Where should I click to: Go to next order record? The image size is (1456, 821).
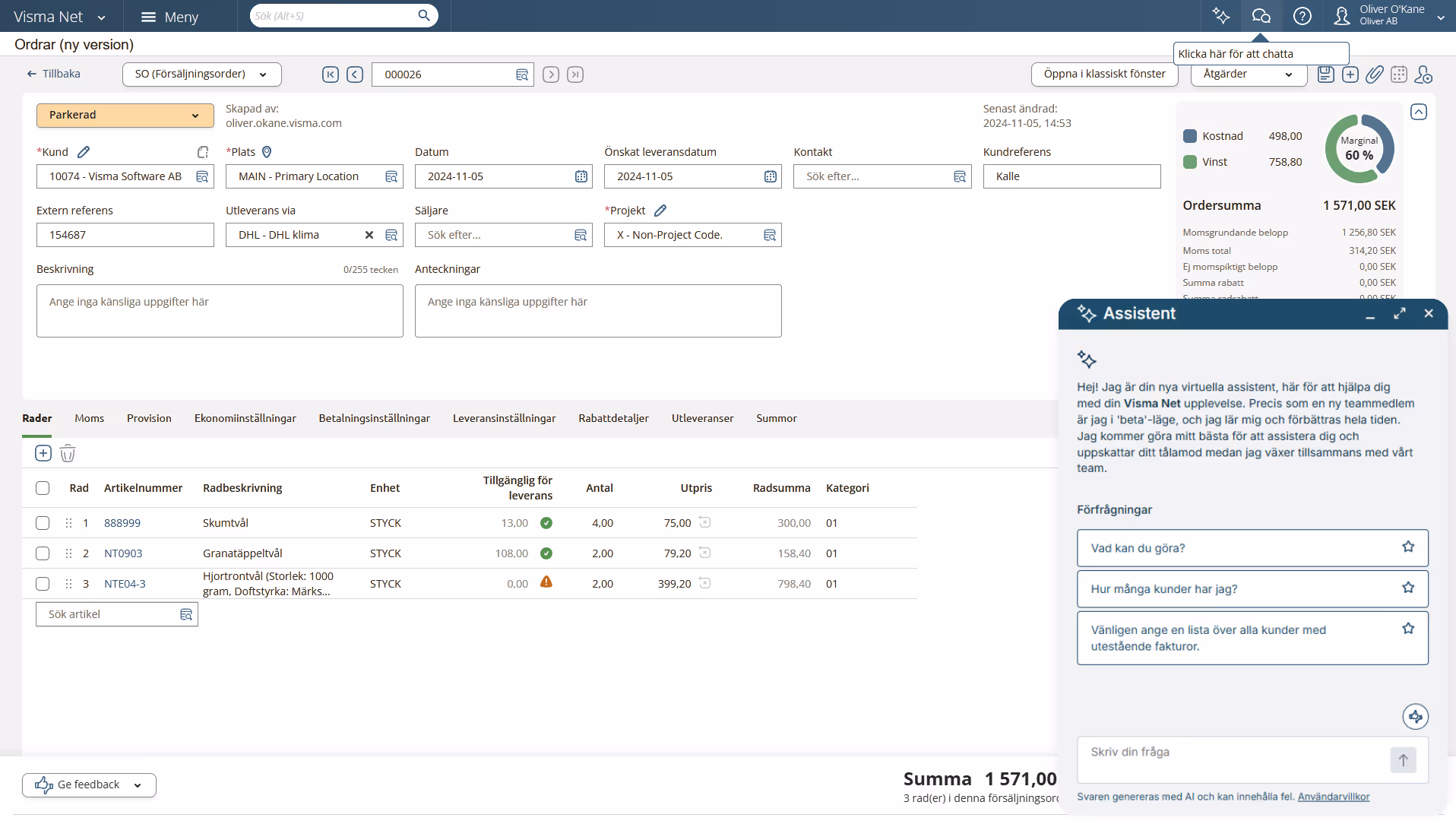tap(552, 74)
